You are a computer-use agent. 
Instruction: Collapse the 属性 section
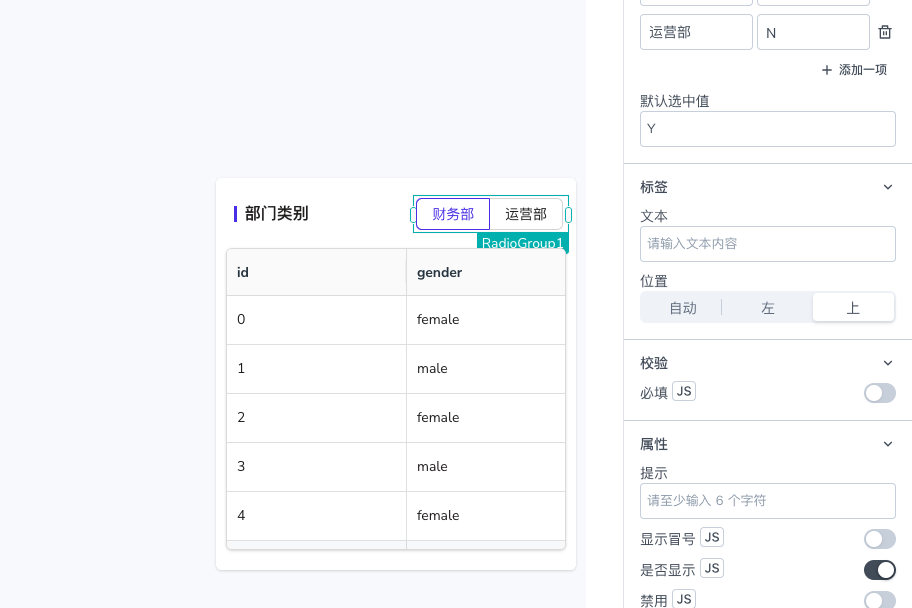click(x=888, y=444)
